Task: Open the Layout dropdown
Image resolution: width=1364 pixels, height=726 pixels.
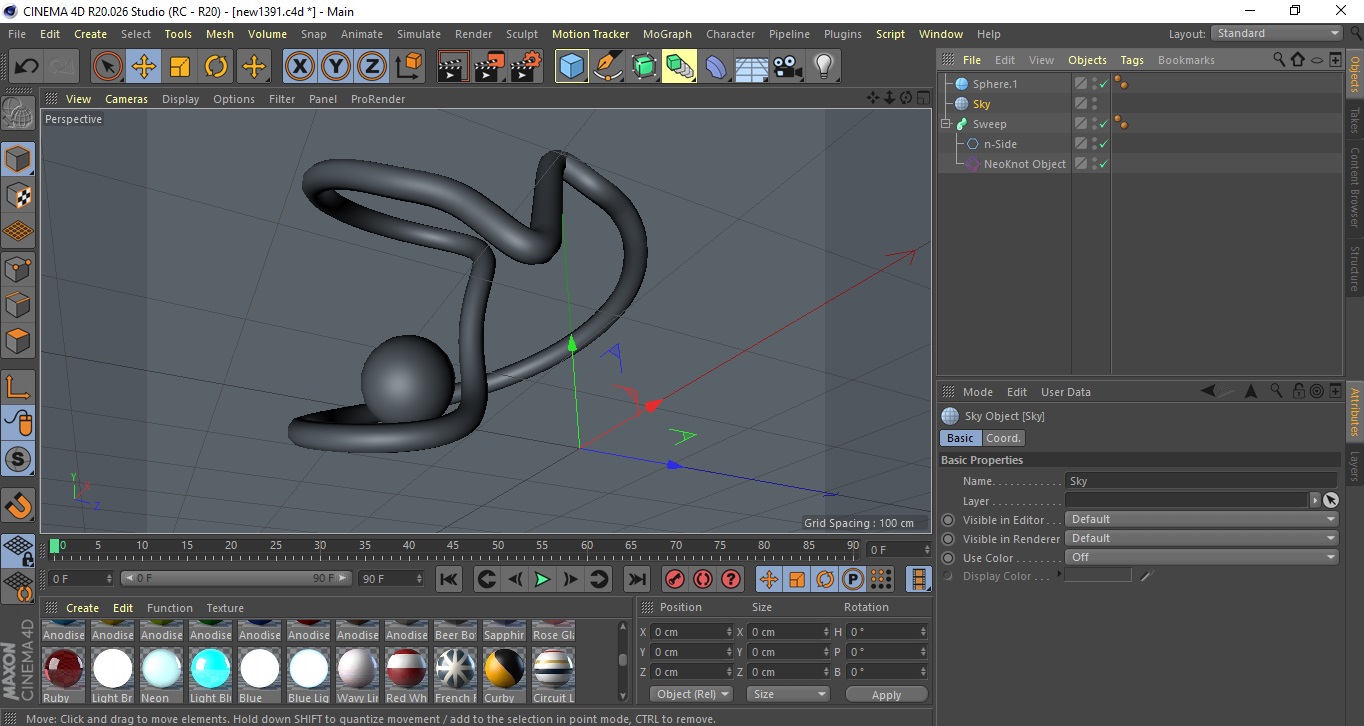Action: pyautogui.click(x=1277, y=33)
